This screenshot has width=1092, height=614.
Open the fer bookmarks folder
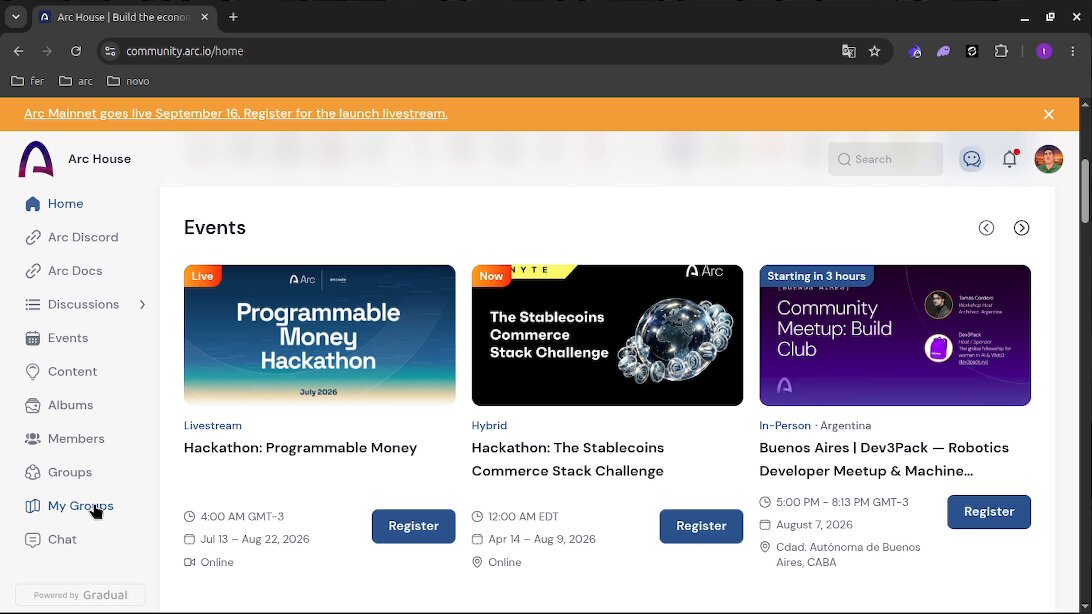coord(28,81)
